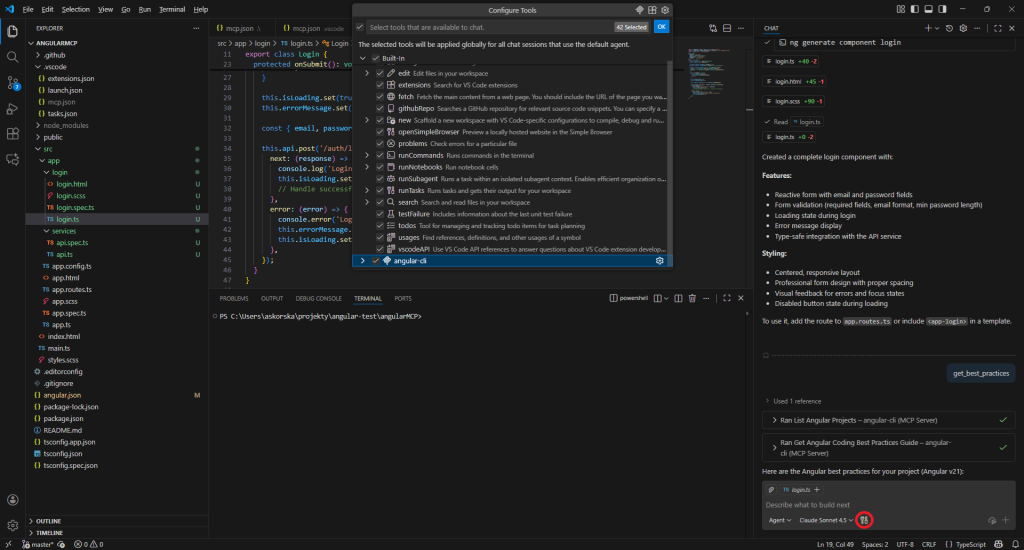1024x550 pixels.
Task: Uncheck the angular-cli checkbox
Action: (376, 261)
